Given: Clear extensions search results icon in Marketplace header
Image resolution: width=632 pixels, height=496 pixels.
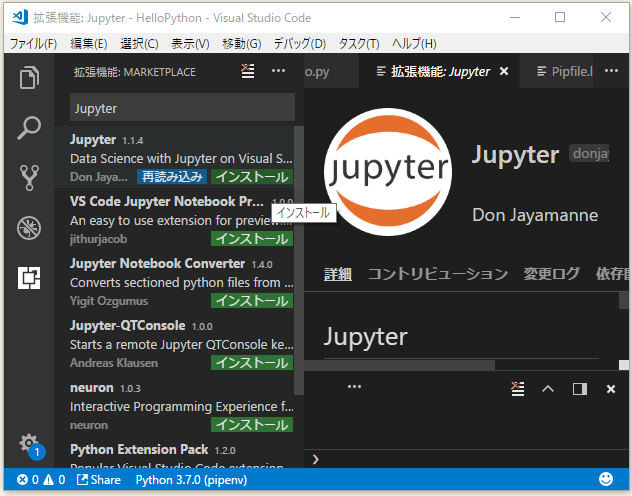Looking at the screenshot, I should pyautogui.click(x=248, y=71).
